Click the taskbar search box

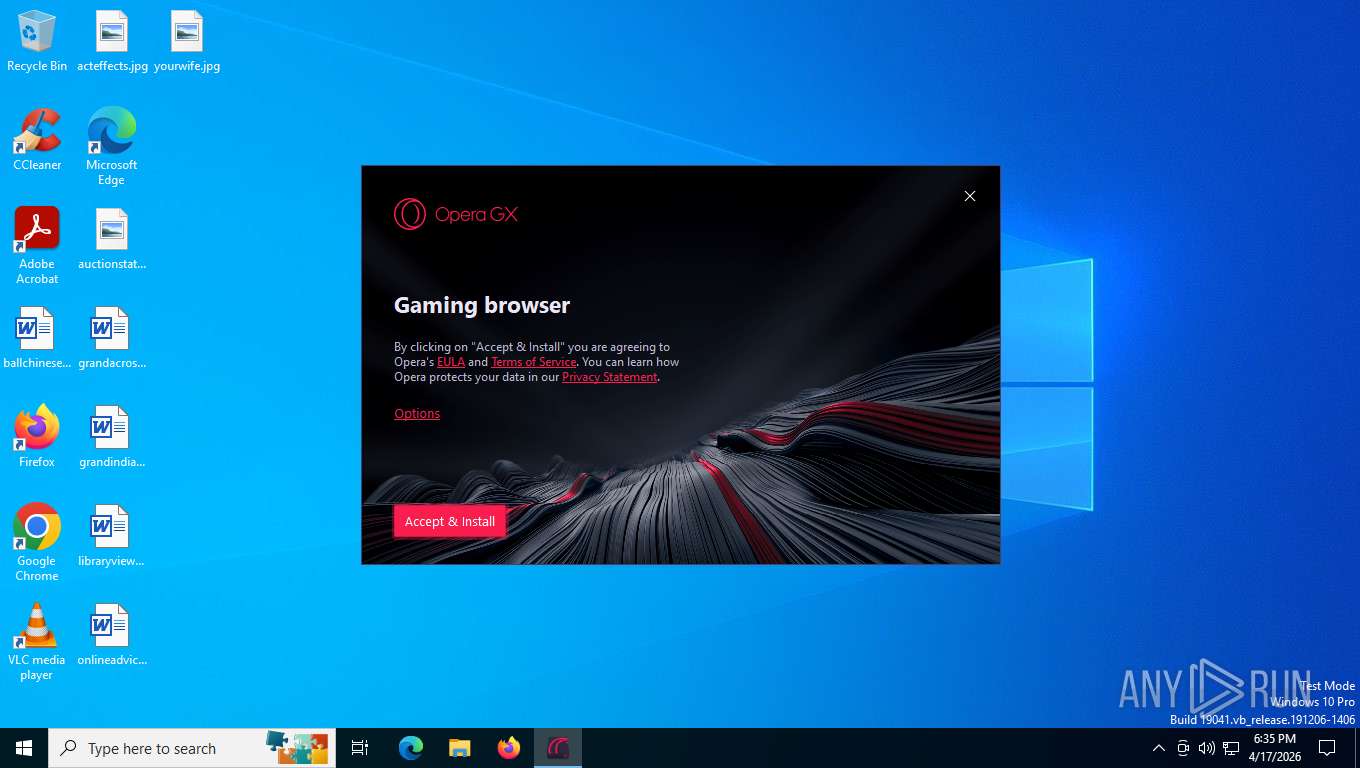coord(192,748)
